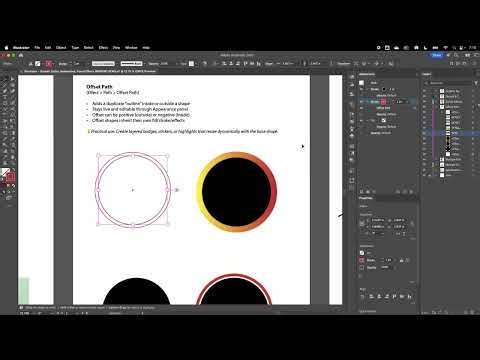Click the reference point locator in Properties
The width and height of the screenshot is (480, 360).
pos(363,223)
